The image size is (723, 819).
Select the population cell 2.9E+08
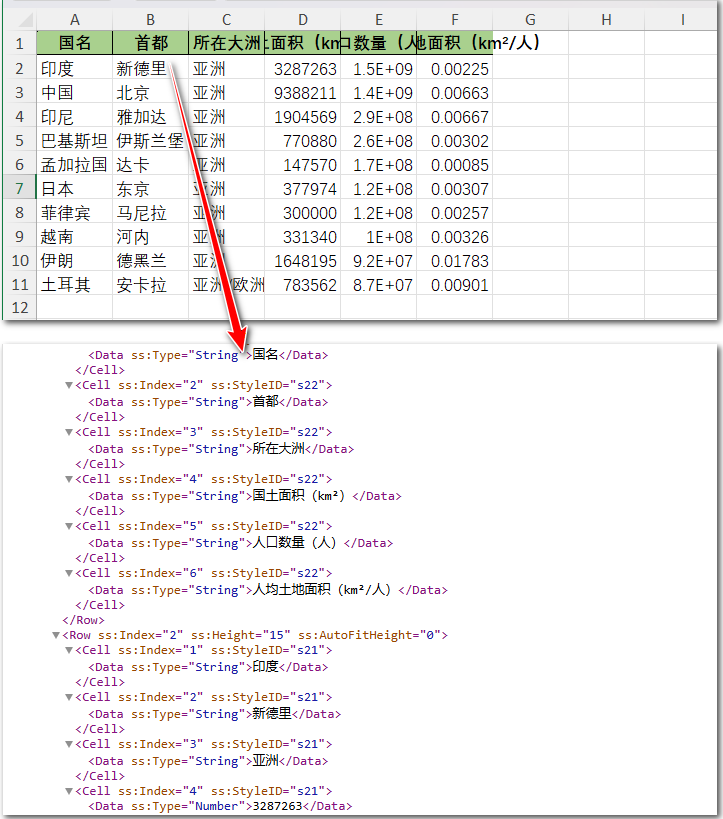[379, 117]
